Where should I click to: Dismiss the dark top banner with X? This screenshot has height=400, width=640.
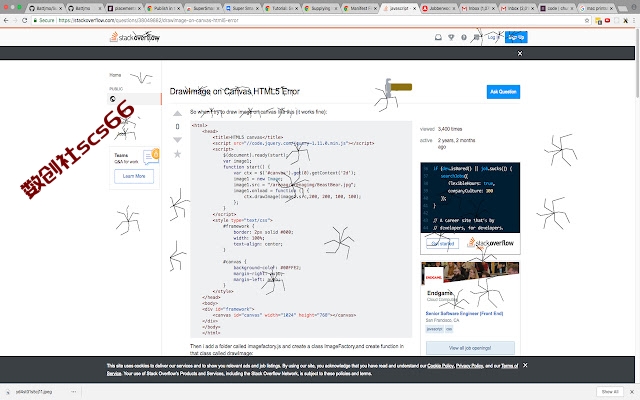520,53
